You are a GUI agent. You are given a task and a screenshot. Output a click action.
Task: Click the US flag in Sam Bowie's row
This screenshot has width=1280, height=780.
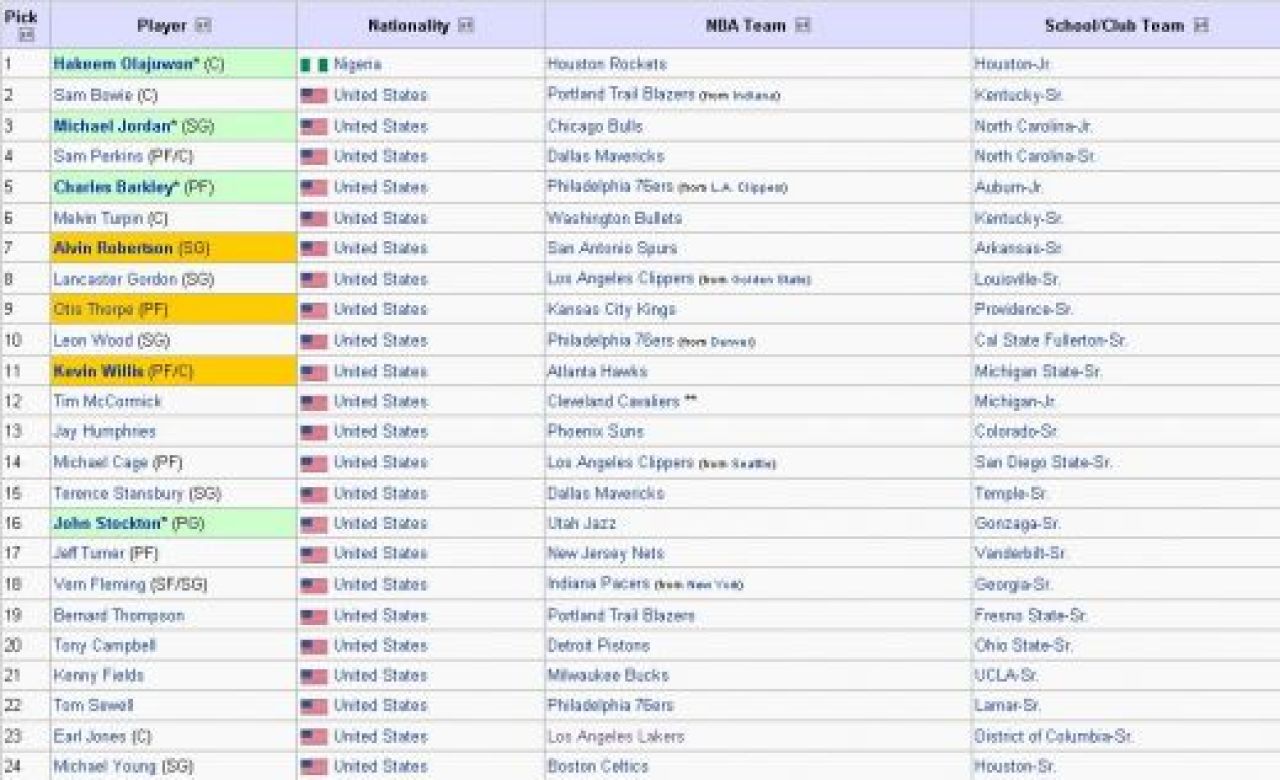[x=314, y=96]
